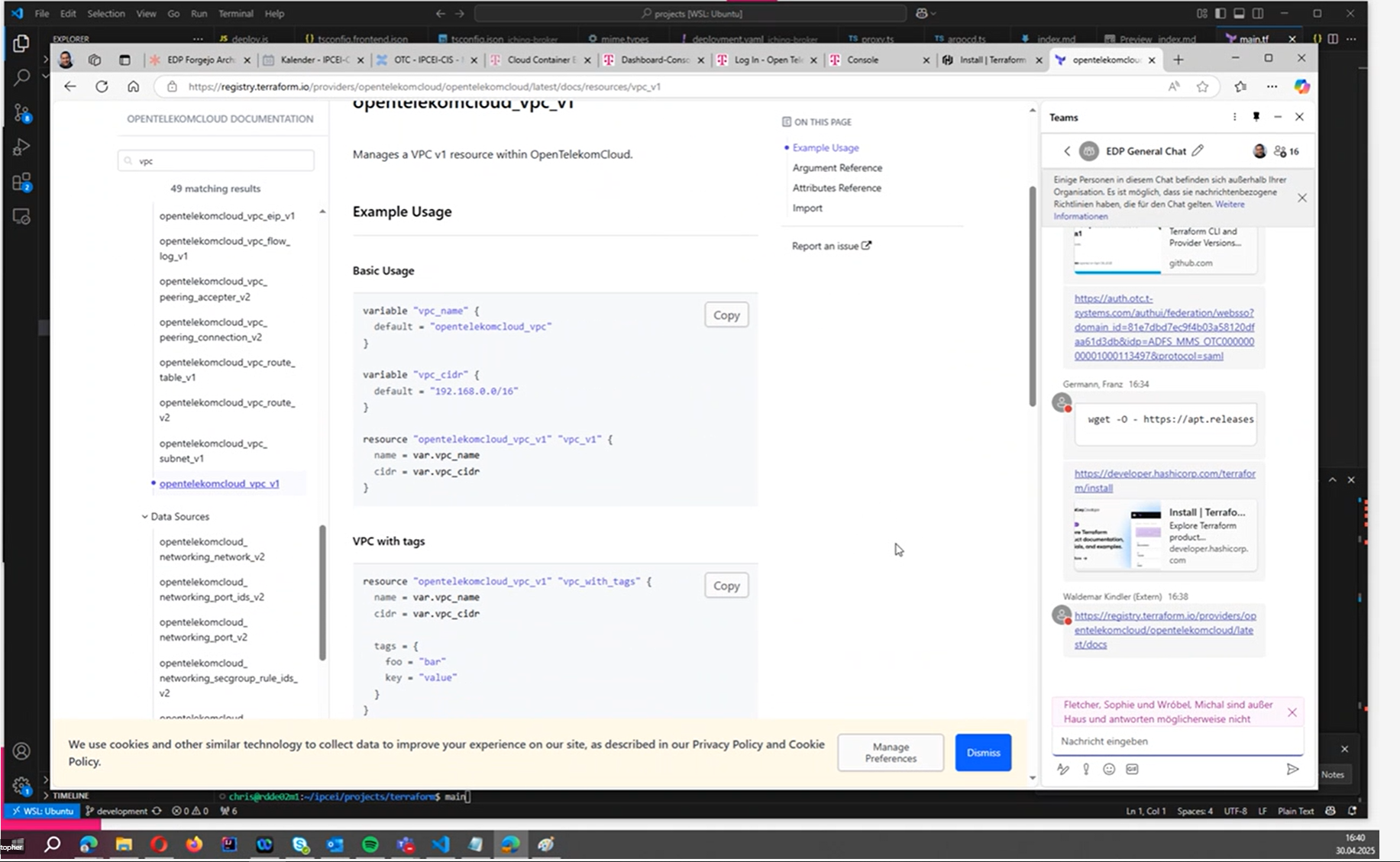This screenshot has height=862, width=1400.
Task: Open browser profile avatar
Action: point(66,60)
